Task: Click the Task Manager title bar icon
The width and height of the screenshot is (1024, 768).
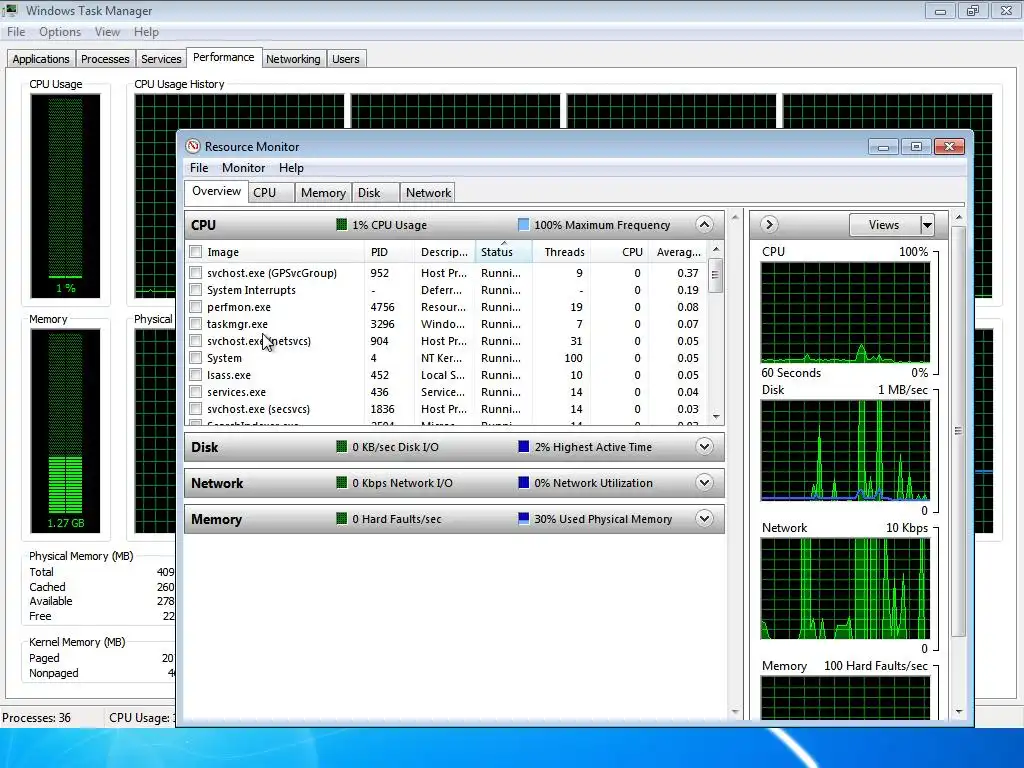Action: [10, 10]
